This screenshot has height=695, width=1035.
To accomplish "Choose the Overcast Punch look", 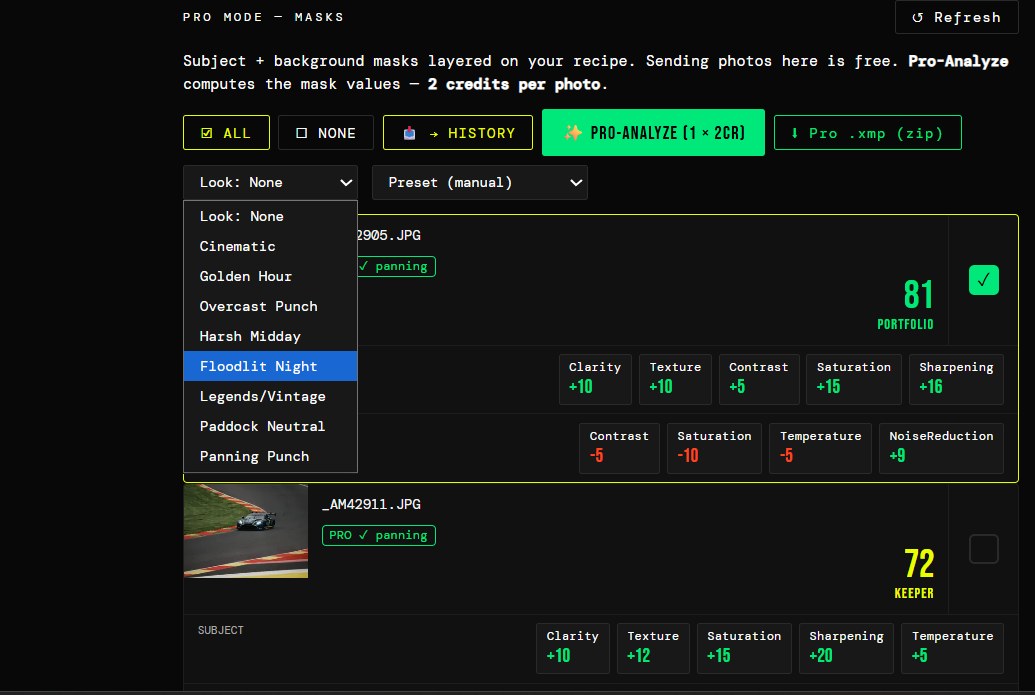I will coord(271,306).
